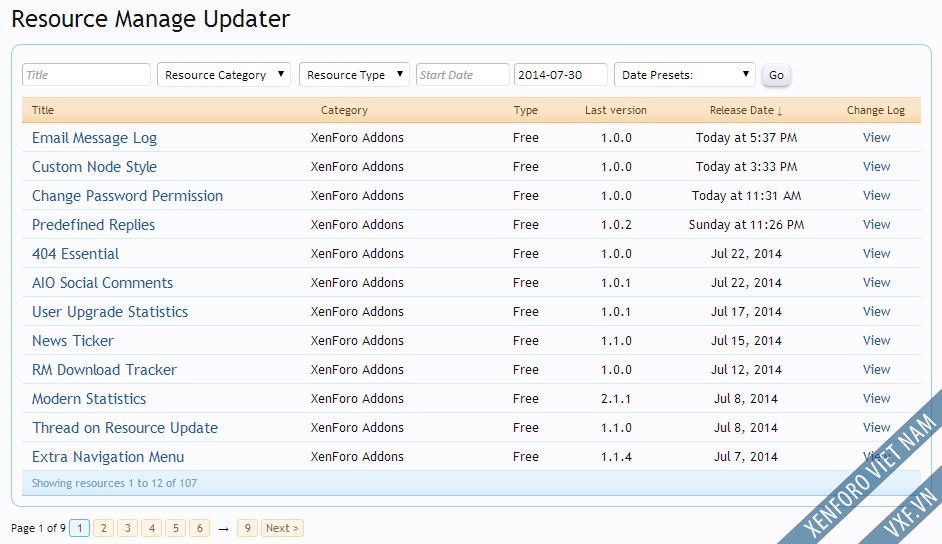Screen dimensions: 942x544
Task: View change log for RM Download Tracker
Action: [x=877, y=369]
